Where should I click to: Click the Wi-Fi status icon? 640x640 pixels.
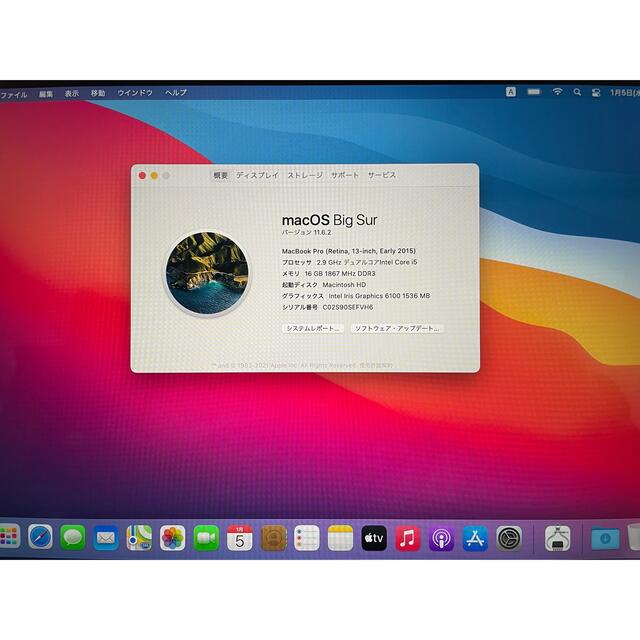(557, 92)
